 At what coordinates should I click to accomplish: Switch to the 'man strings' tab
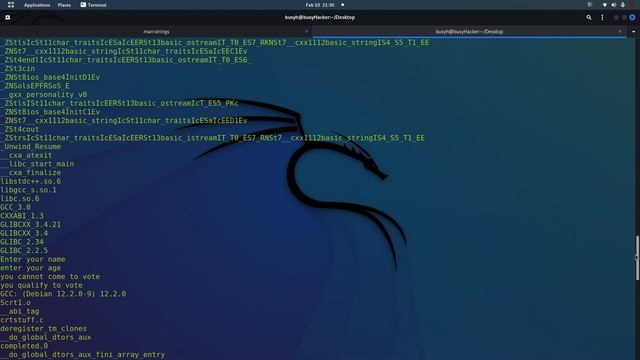156,31
